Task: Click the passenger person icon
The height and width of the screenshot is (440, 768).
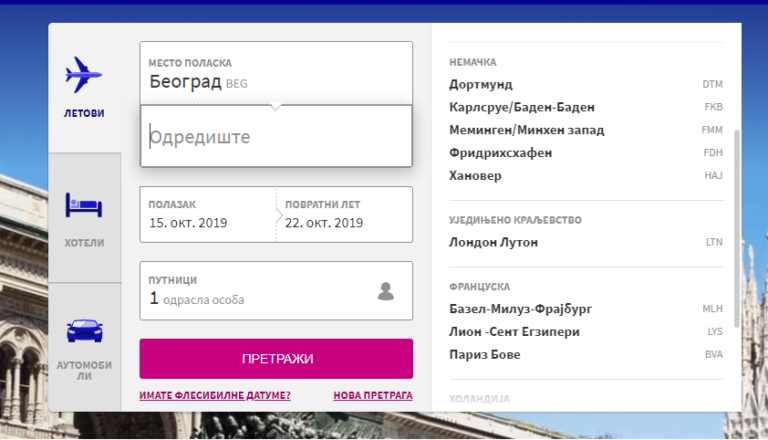Action: (385, 291)
